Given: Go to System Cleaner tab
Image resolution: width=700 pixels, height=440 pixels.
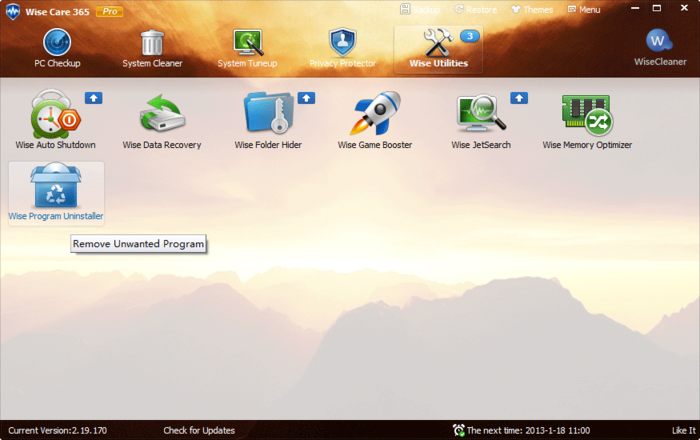Looking at the screenshot, I should point(152,48).
